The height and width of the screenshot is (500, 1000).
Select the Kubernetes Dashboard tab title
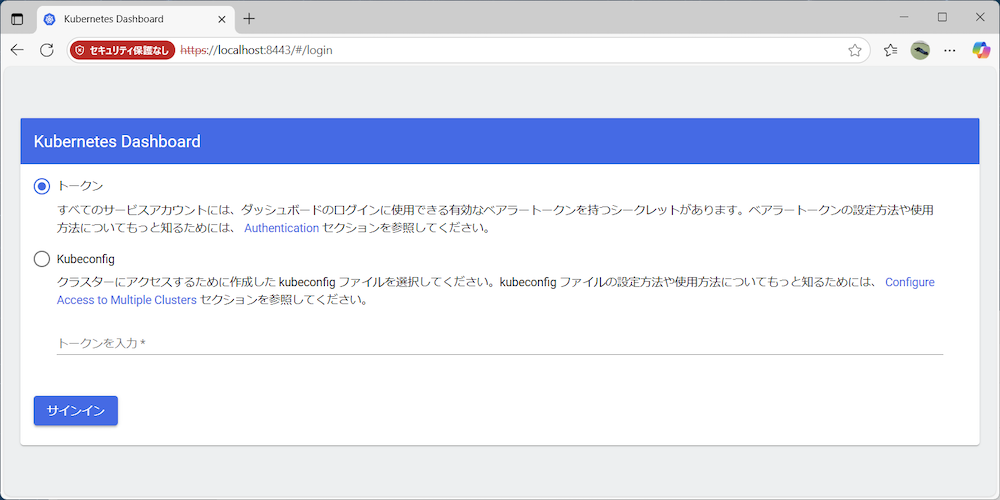click(114, 19)
